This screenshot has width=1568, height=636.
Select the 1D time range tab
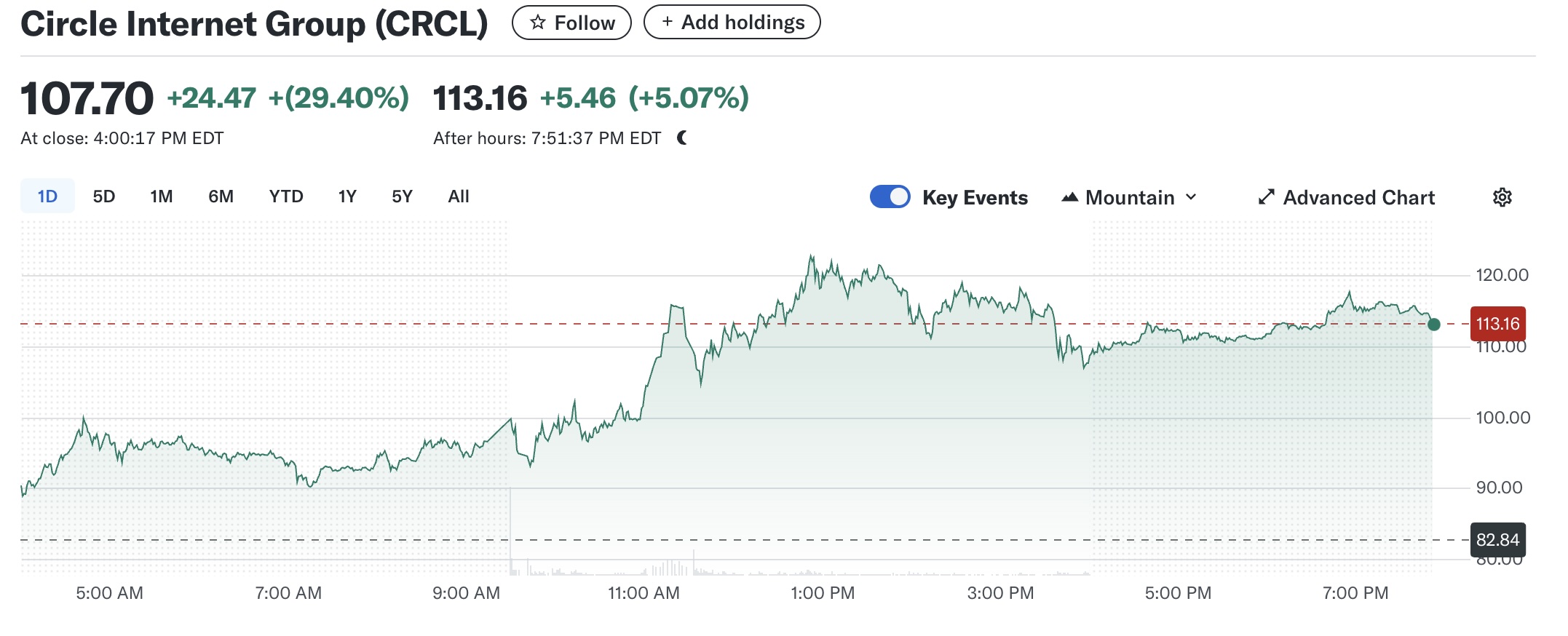tap(47, 196)
